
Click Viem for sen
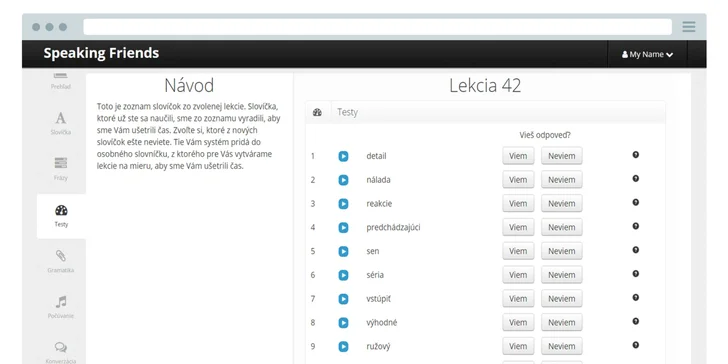click(518, 251)
